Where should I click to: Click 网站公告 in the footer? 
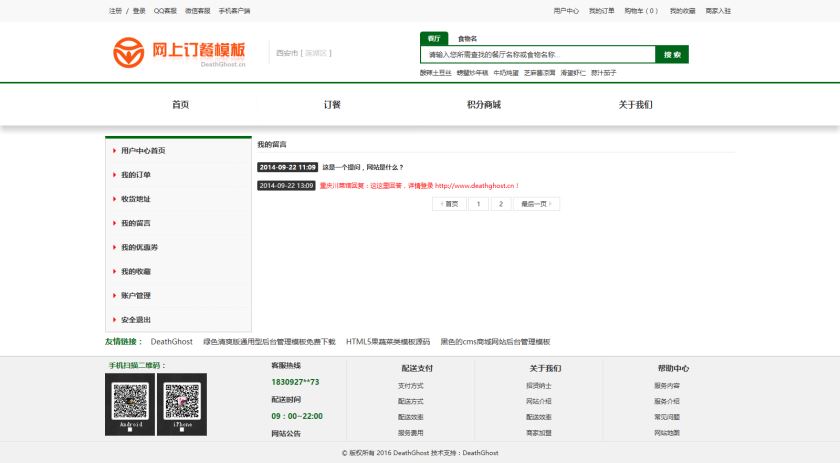286,434
